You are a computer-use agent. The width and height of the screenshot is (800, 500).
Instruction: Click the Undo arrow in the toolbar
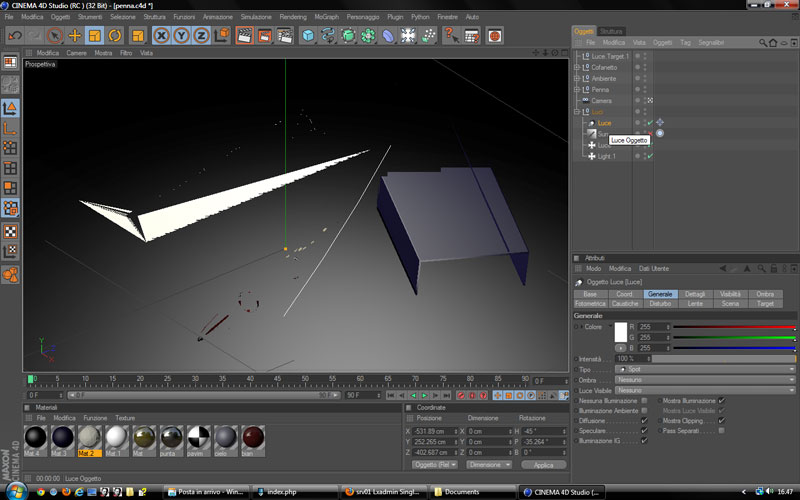click(x=14, y=36)
